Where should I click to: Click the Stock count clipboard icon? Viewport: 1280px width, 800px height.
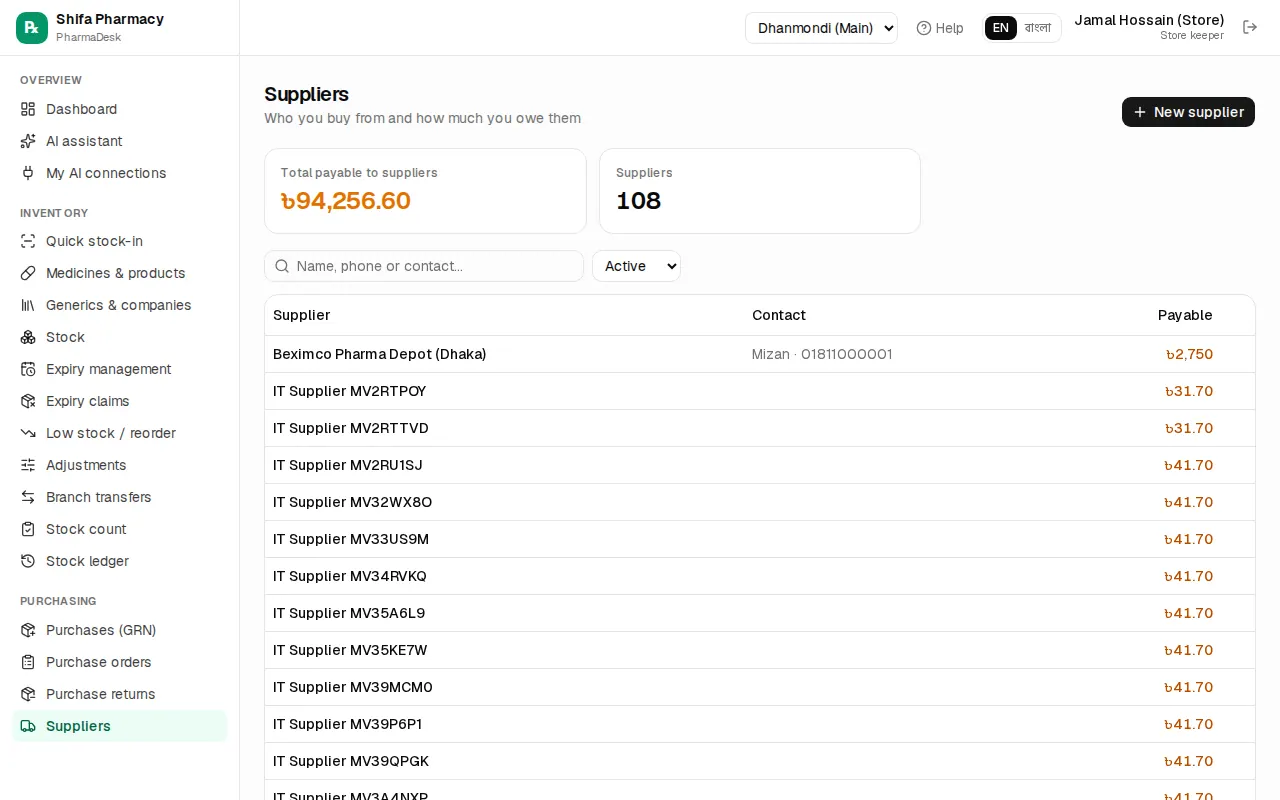[28, 529]
